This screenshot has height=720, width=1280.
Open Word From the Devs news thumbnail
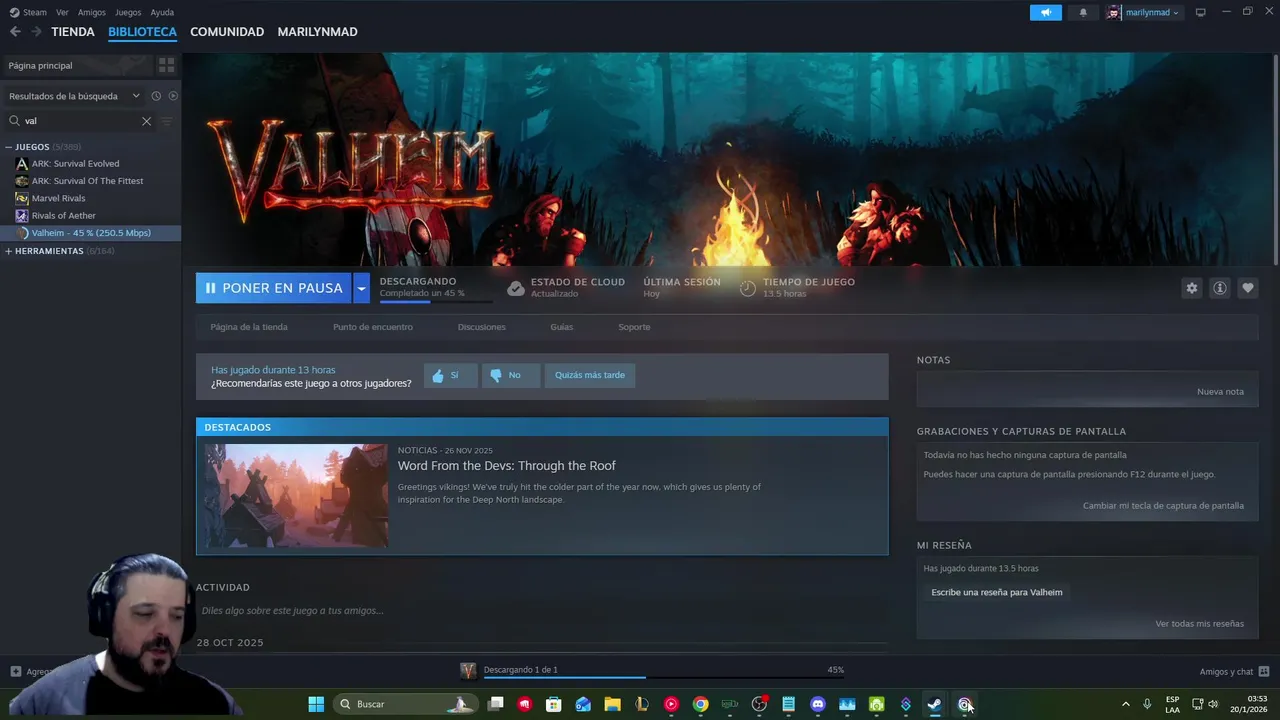coord(296,496)
